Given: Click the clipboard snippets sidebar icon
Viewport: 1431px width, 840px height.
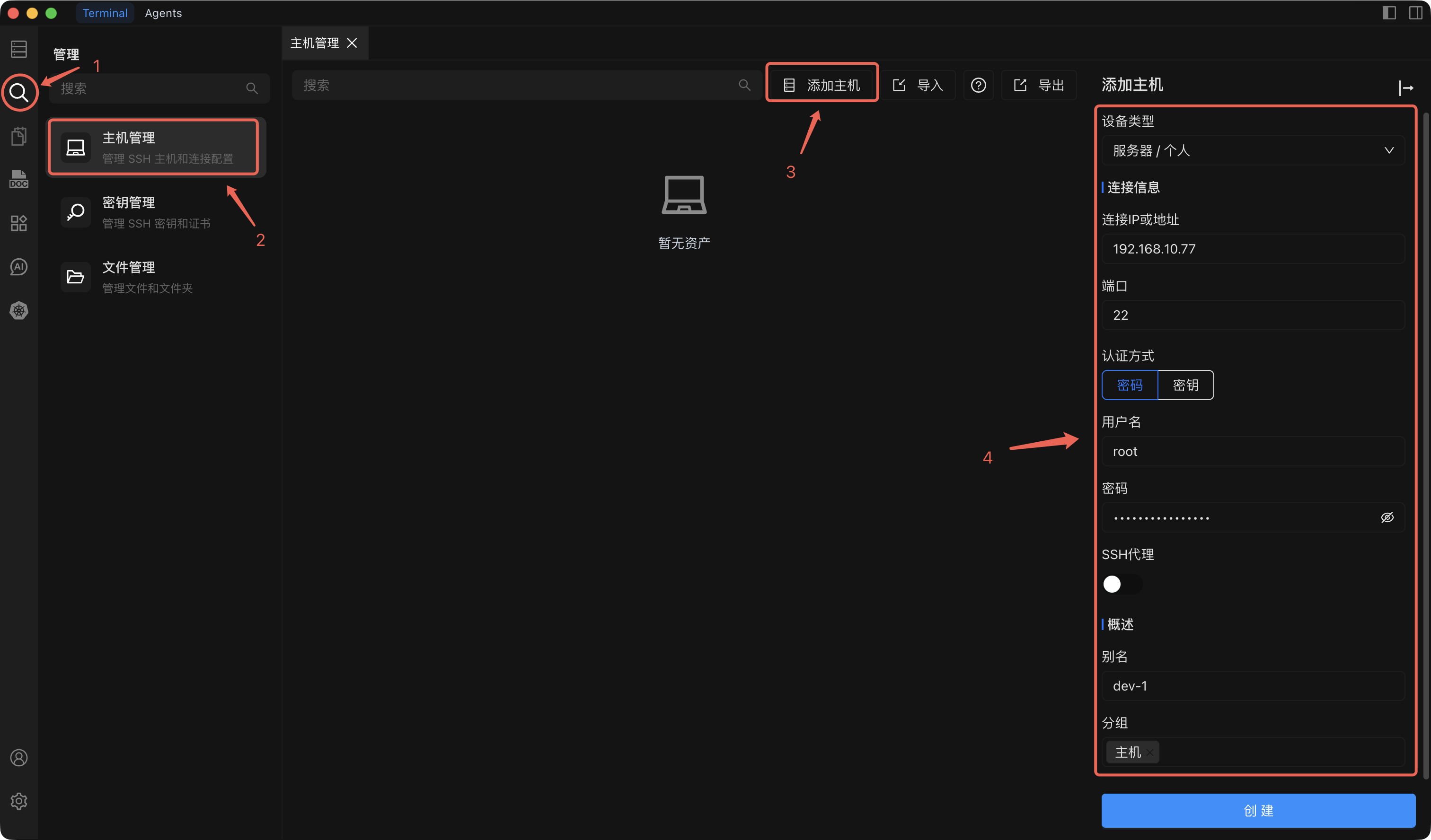Looking at the screenshot, I should 19,136.
